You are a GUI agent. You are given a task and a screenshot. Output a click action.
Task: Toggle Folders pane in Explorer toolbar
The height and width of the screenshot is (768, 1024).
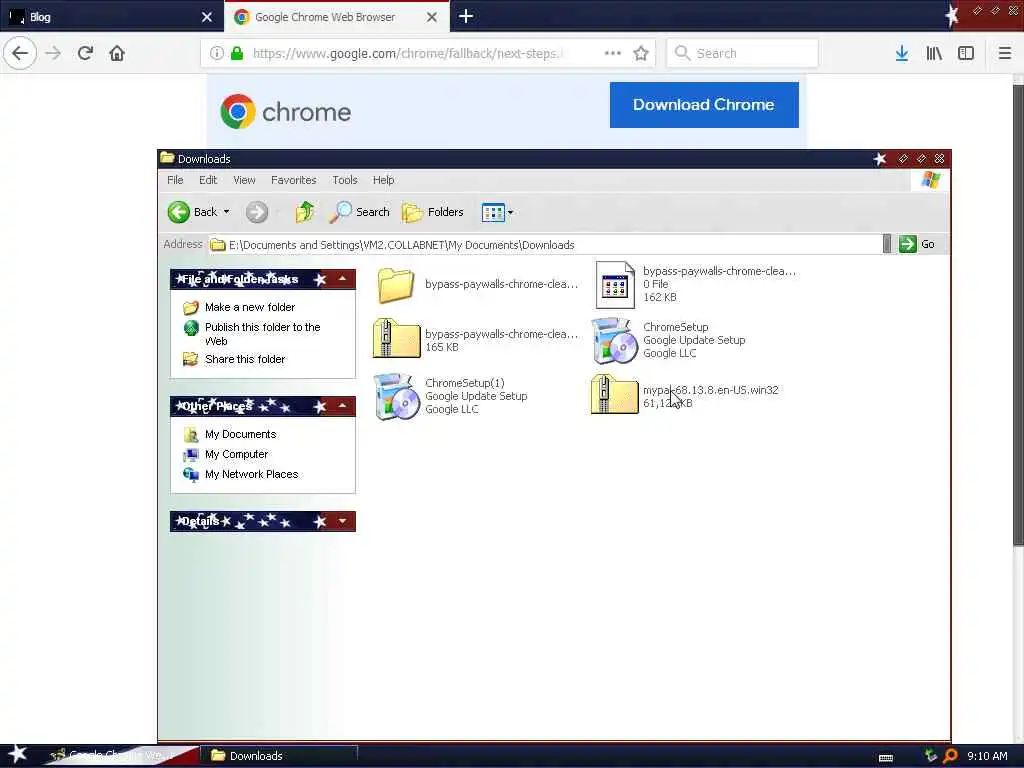432,212
